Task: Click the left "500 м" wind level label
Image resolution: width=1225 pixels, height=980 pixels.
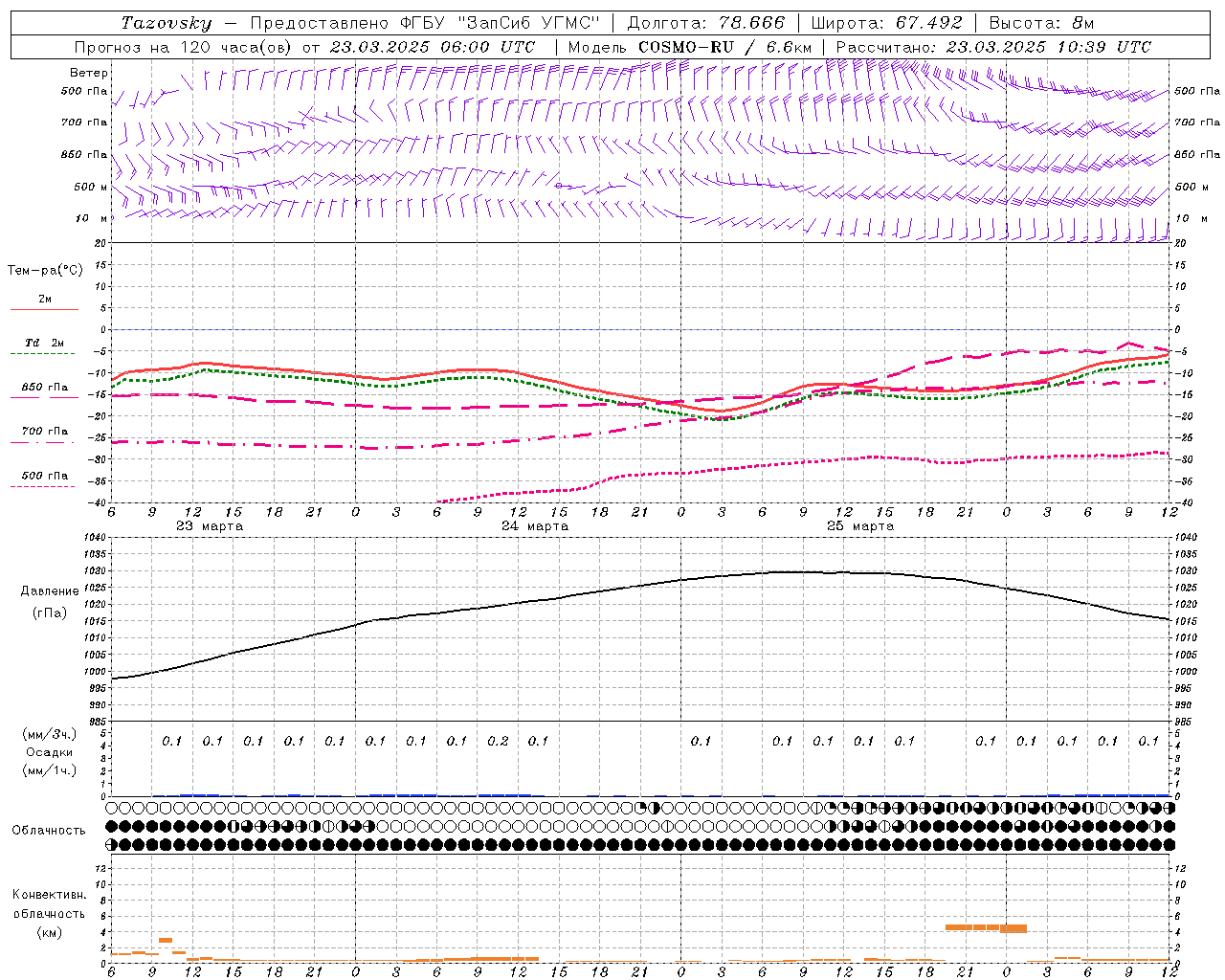Action: click(x=91, y=187)
